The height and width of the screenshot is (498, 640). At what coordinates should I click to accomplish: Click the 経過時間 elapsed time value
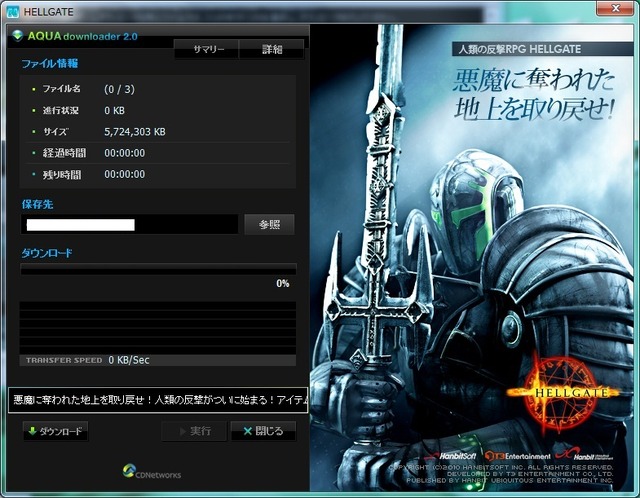click(x=124, y=153)
